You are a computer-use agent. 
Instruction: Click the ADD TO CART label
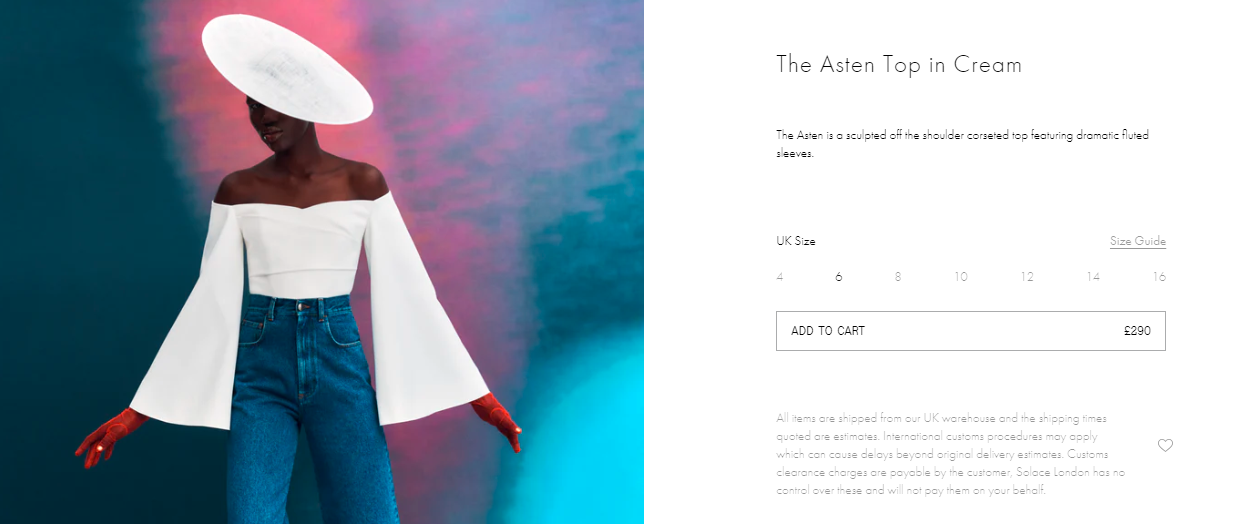[x=828, y=331]
